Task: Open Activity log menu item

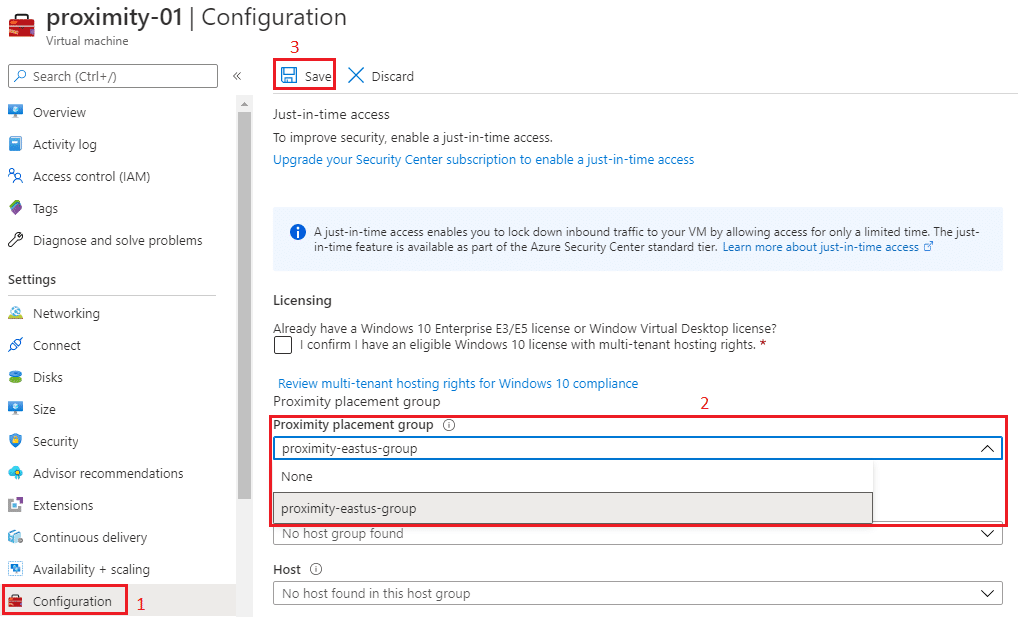Action: tap(65, 144)
